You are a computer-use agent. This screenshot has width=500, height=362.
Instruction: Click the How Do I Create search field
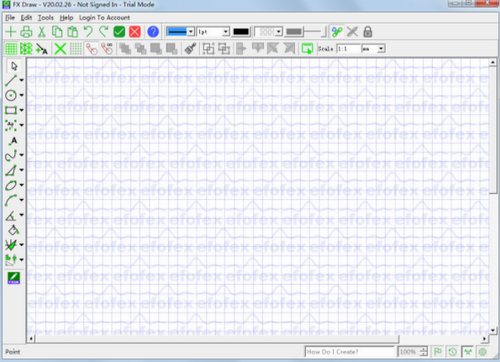[349, 352]
